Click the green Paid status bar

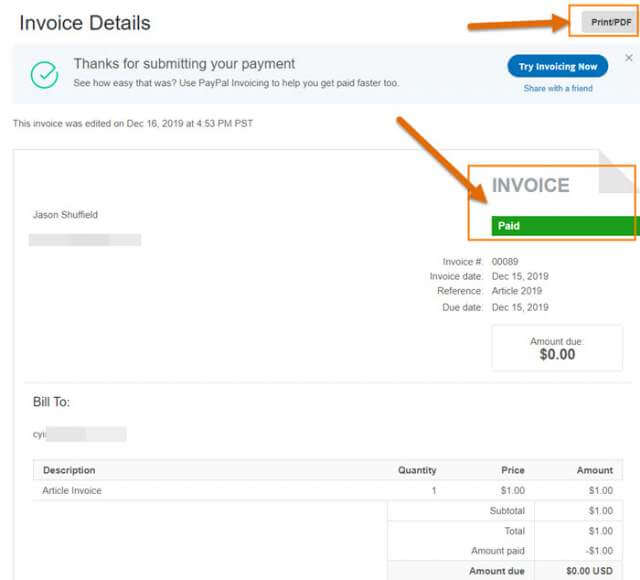(x=566, y=226)
